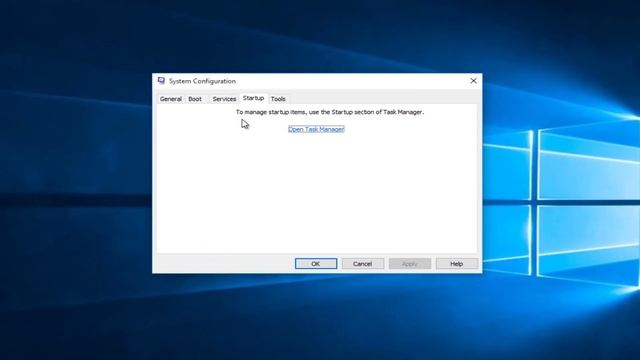Image resolution: width=640 pixels, height=360 pixels.
Task: Open Help for System Configuration
Action: tap(456, 264)
